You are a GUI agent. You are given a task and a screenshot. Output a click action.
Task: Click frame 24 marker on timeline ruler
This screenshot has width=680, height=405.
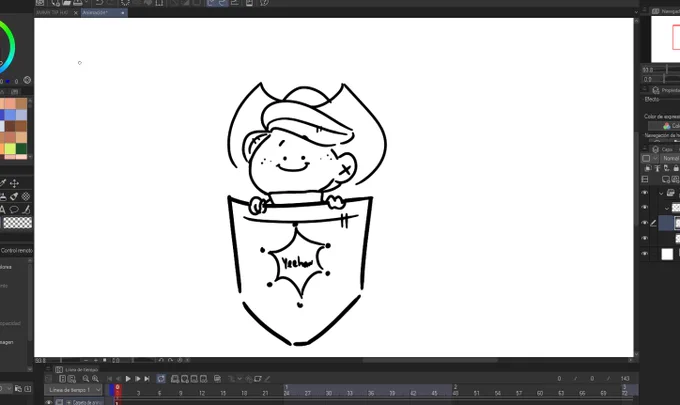286,393
